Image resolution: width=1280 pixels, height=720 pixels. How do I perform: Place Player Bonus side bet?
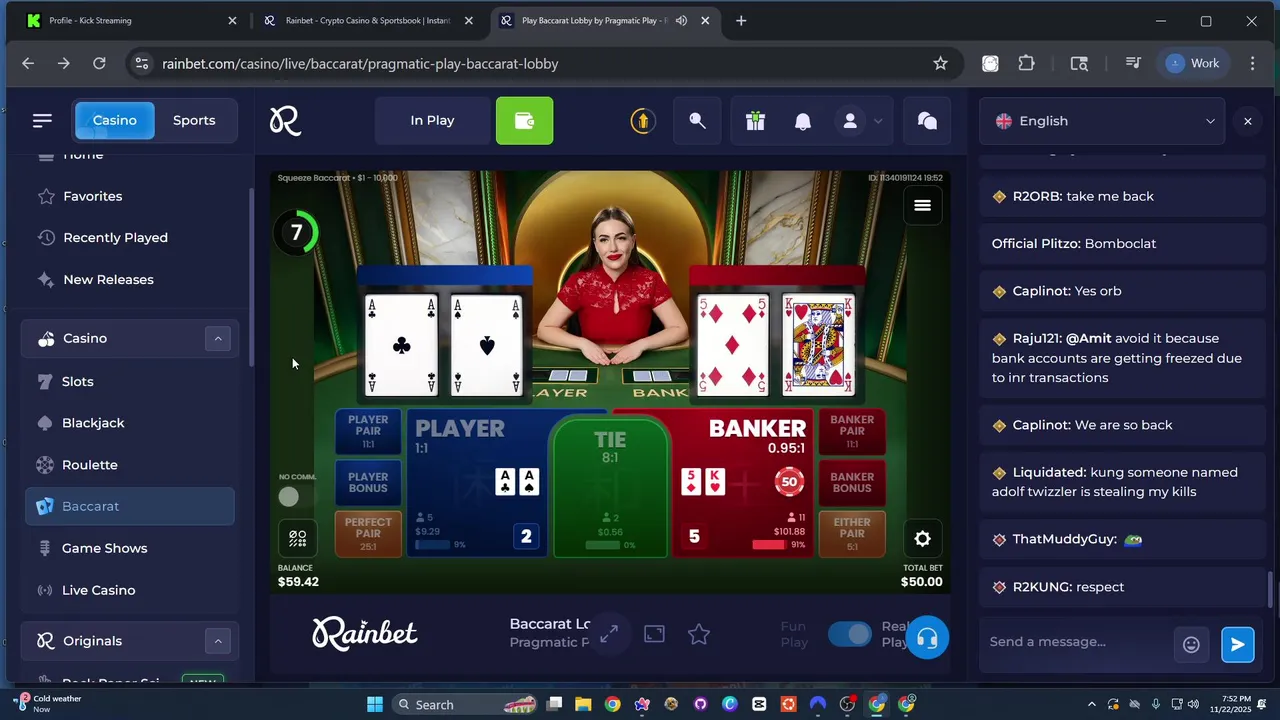(368, 482)
